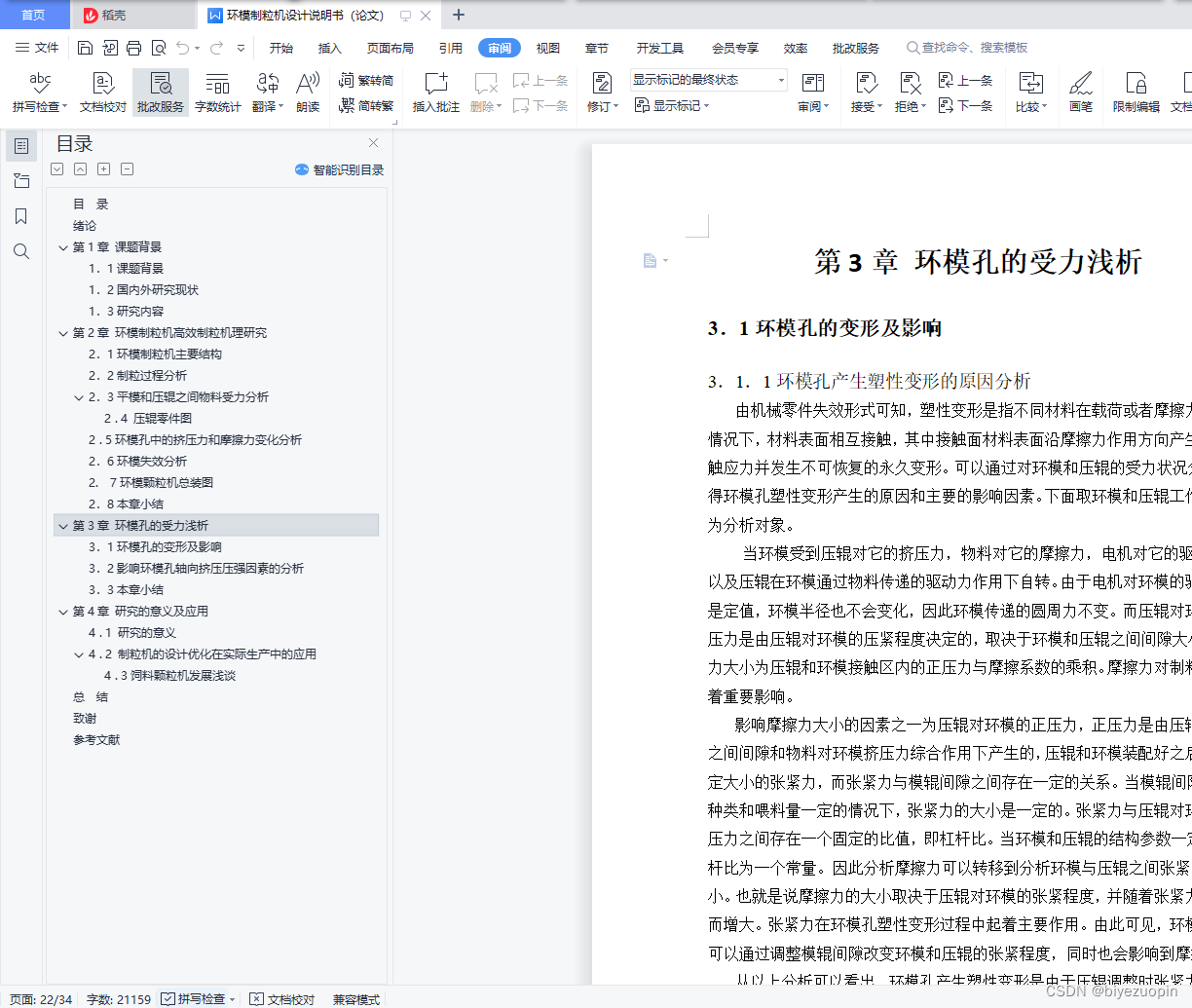This screenshot has height=1008, width=1192.
Task: Click the Undo arrow icon
Action: point(183,48)
